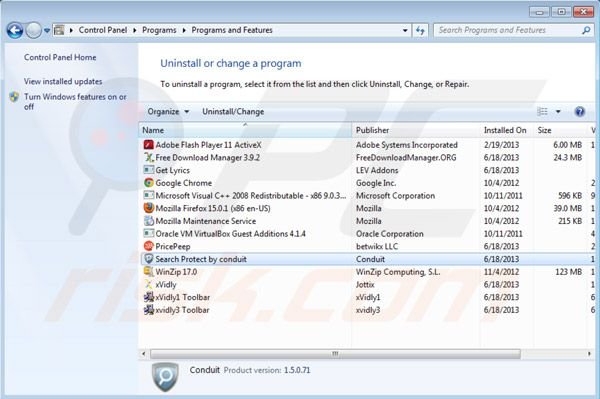
Task: Select Mozilla Firefox 15.0.1 entry name
Action: coord(213,208)
